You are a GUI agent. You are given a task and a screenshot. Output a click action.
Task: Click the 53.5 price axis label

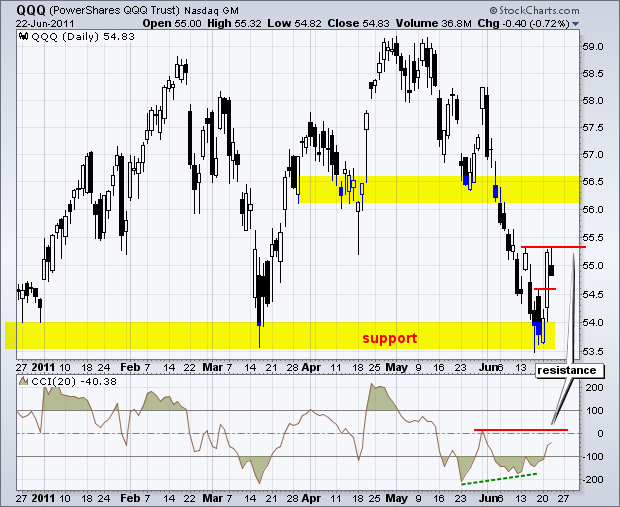pos(593,352)
